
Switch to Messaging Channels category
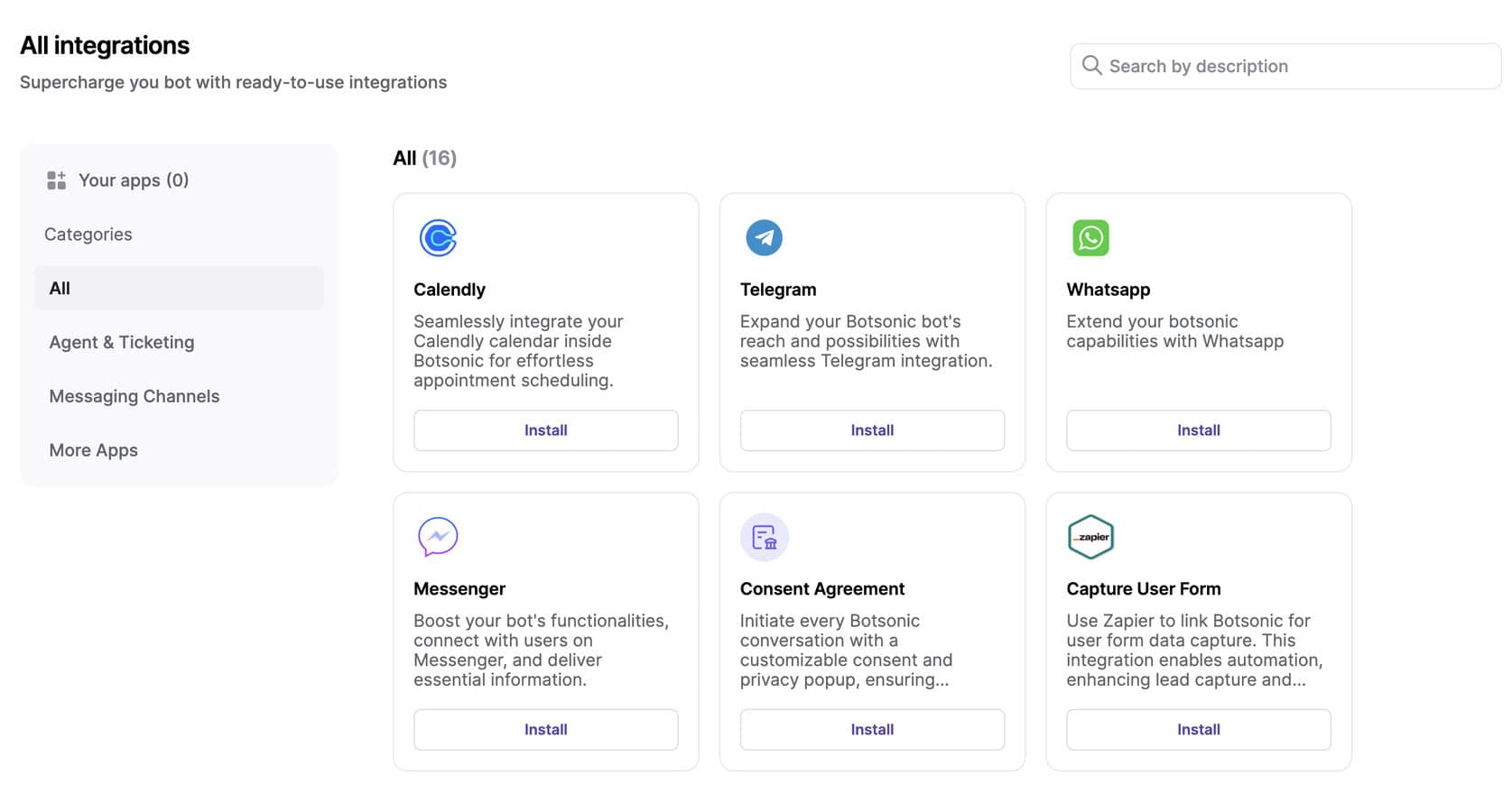(x=135, y=397)
